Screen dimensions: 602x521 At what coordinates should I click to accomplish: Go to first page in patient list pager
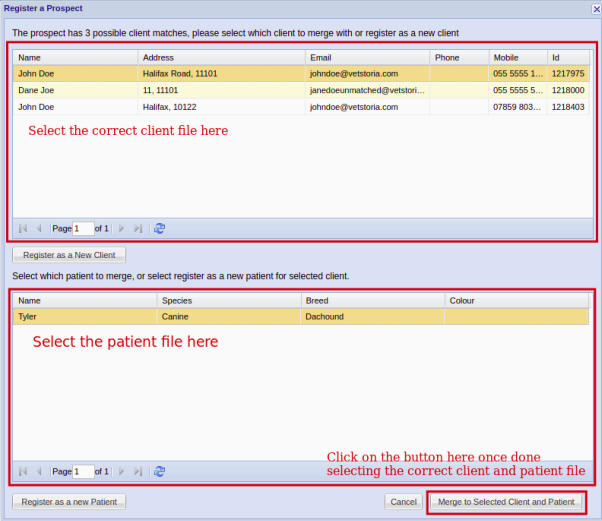[x=23, y=471]
